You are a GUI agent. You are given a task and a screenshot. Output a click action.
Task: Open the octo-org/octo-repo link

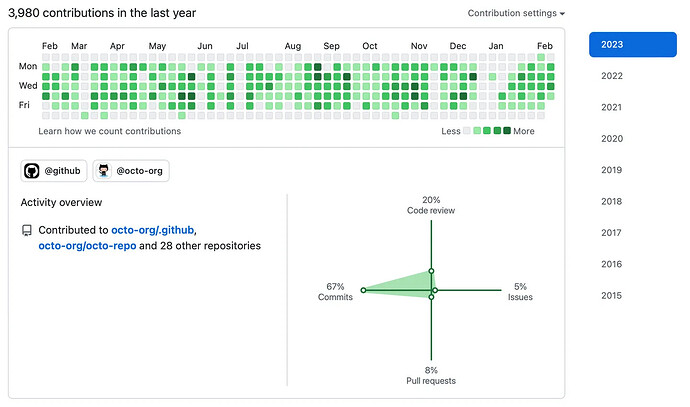coord(87,246)
